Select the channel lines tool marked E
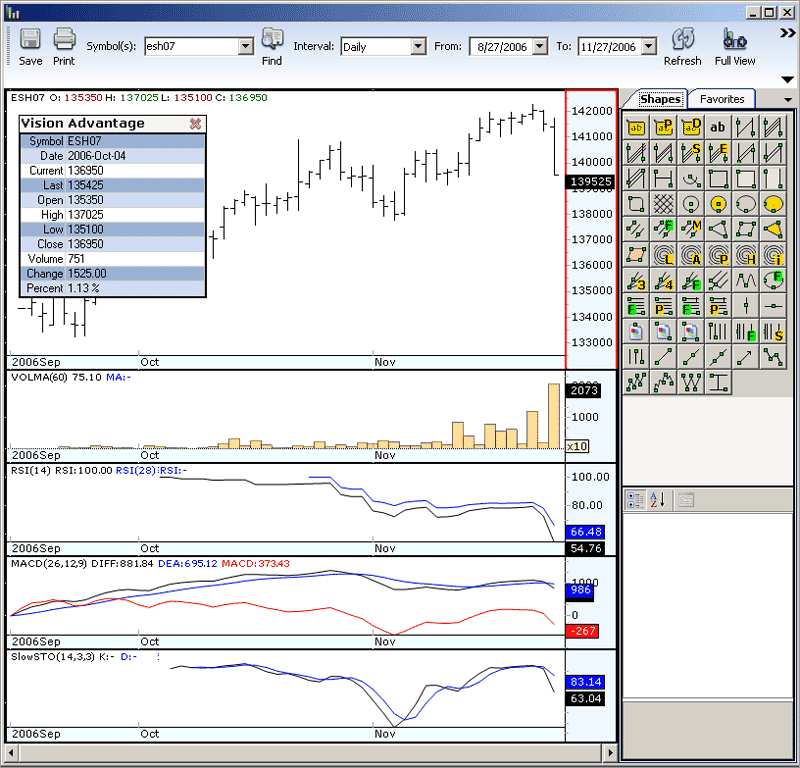The width and height of the screenshot is (800, 768). pyautogui.click(x=718, y=153)
